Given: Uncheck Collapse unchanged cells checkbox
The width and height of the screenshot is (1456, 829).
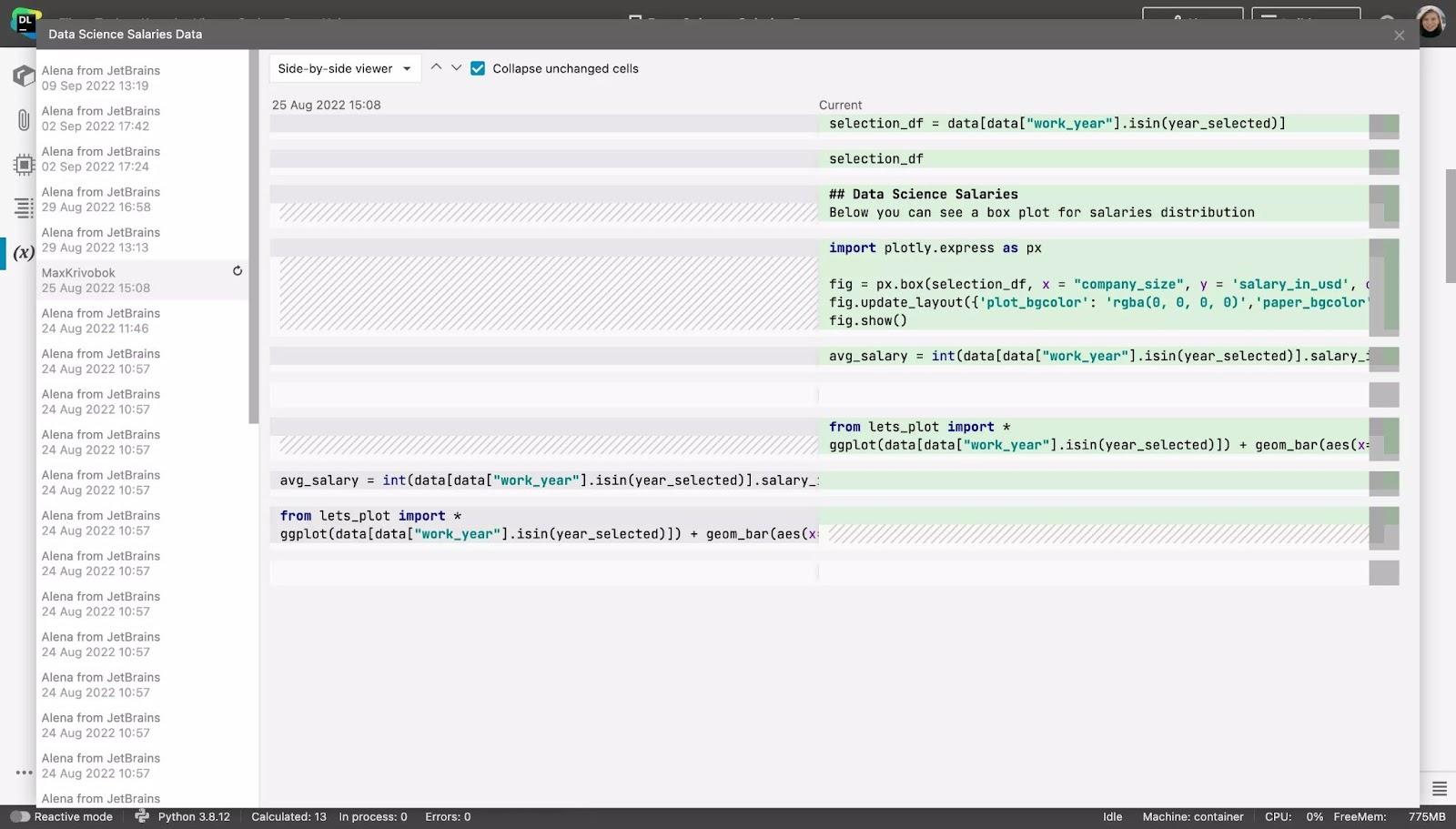Looking at the screenshot, I should pos(478,69).
